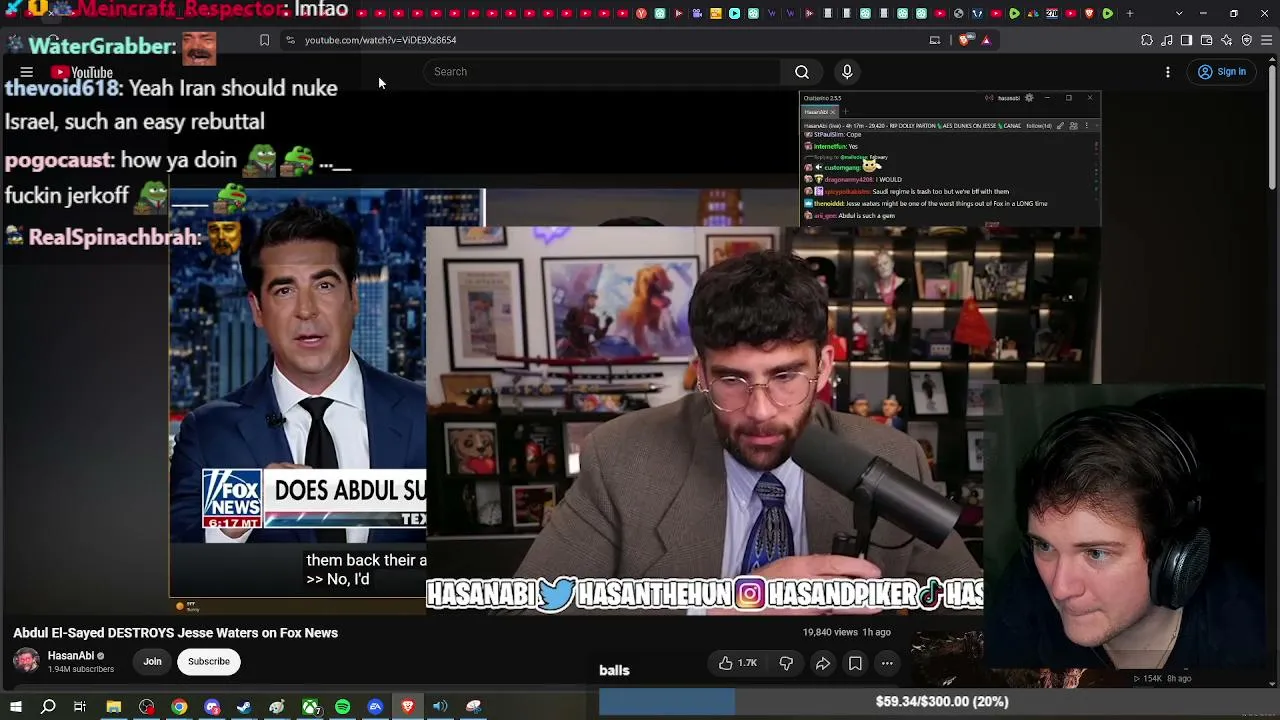Click the video title text
The image size is (1280, 720).
[x=176, y=633]
